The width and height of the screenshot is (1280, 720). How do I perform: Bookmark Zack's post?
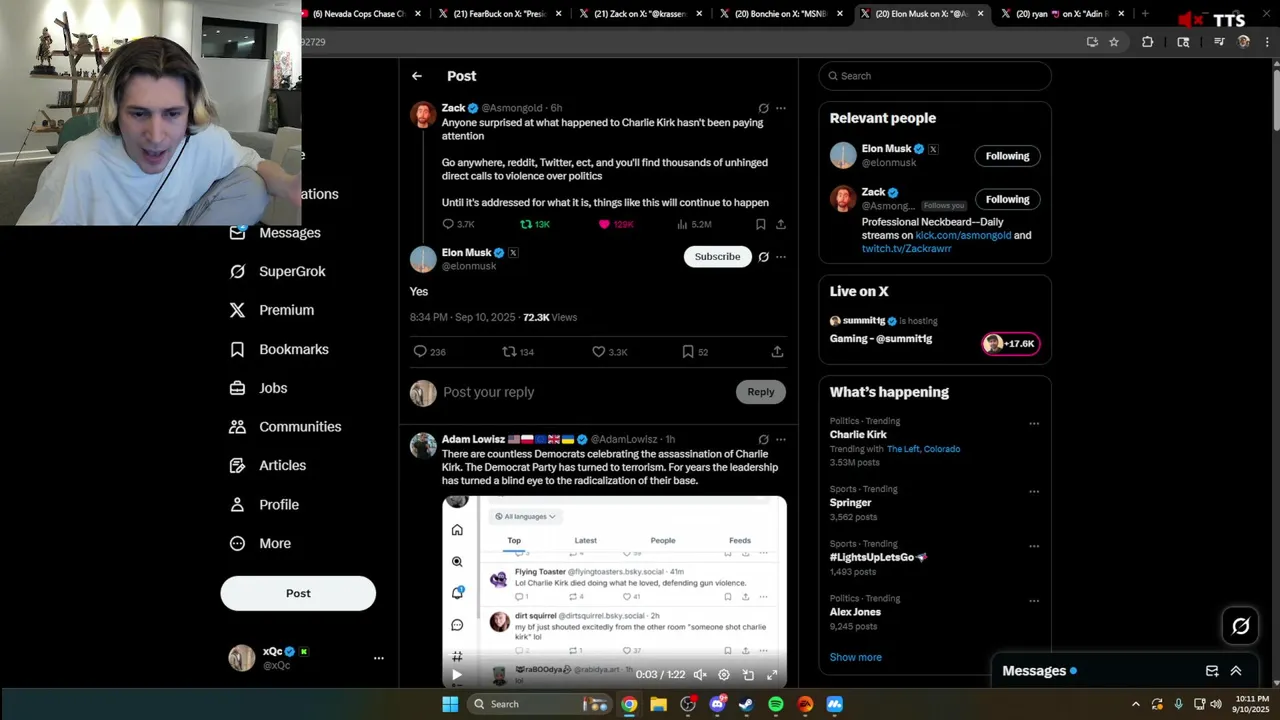761,224
